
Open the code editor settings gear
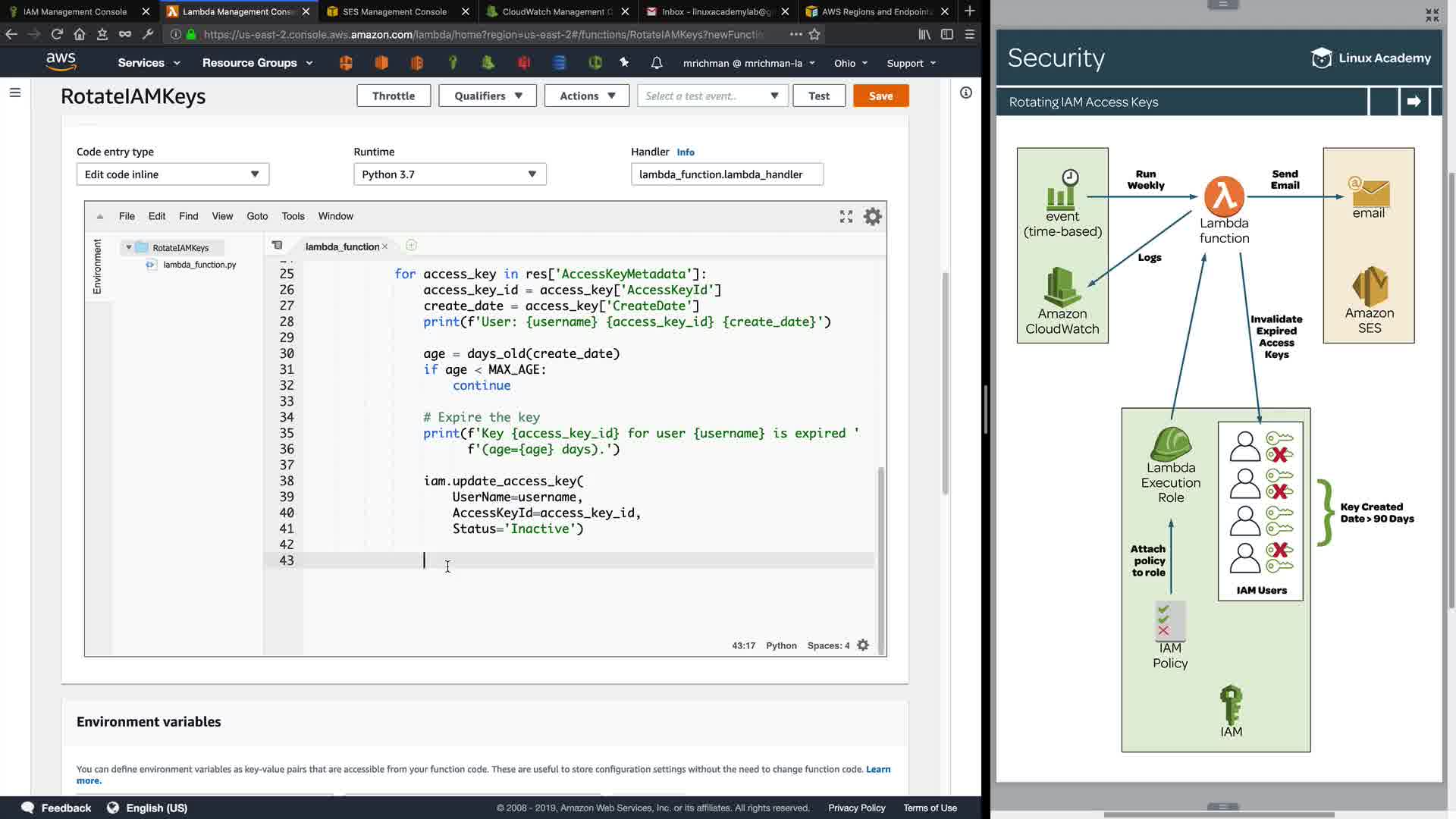873,217
